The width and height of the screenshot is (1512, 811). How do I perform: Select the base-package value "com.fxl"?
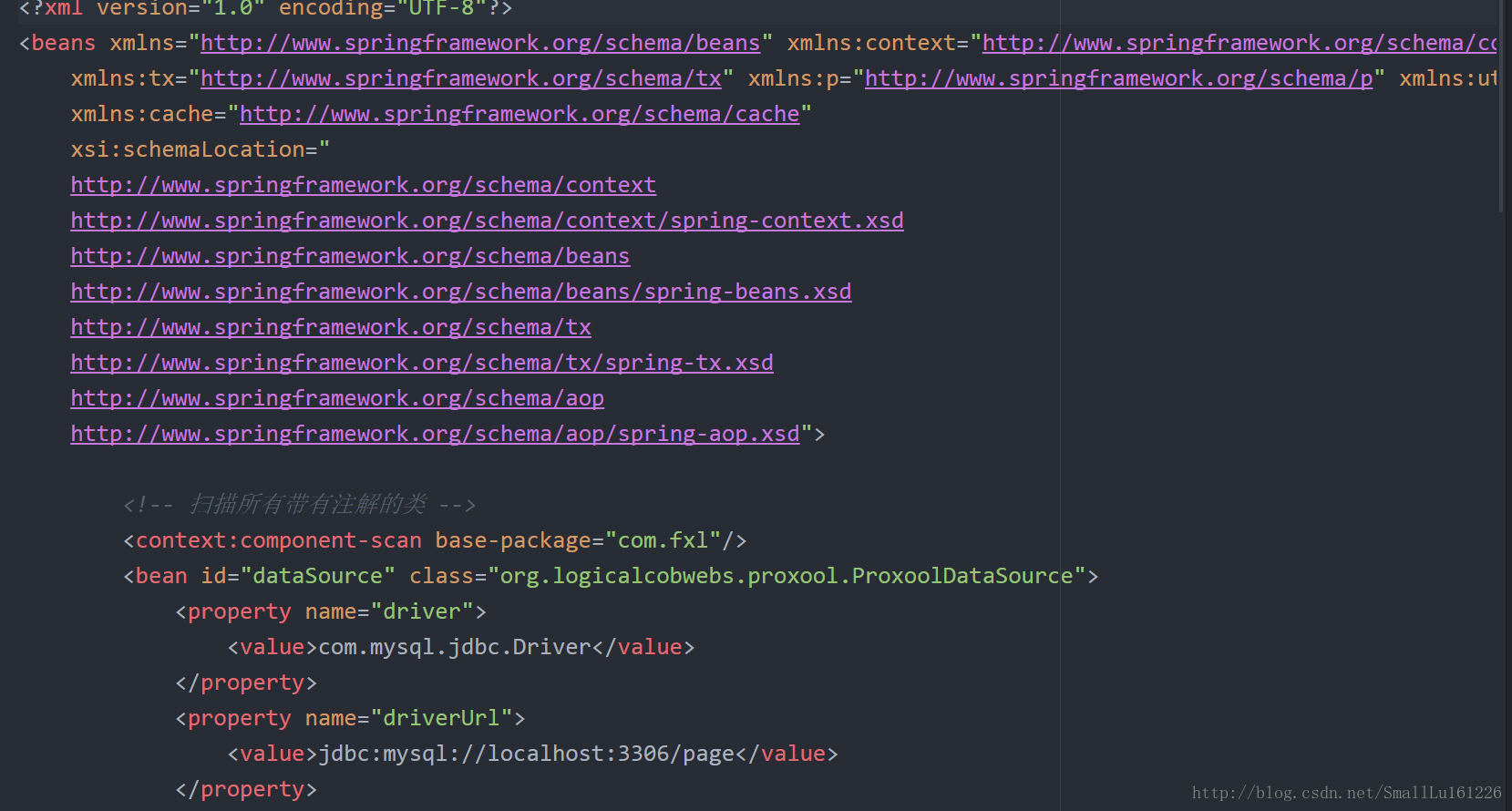[x=663, y=540]
